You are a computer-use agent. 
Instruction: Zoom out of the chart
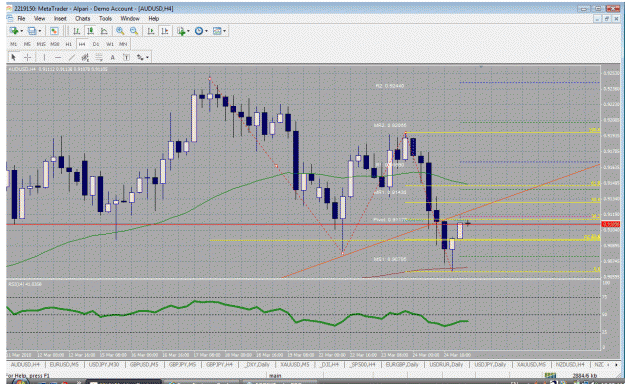click(134, 31)
